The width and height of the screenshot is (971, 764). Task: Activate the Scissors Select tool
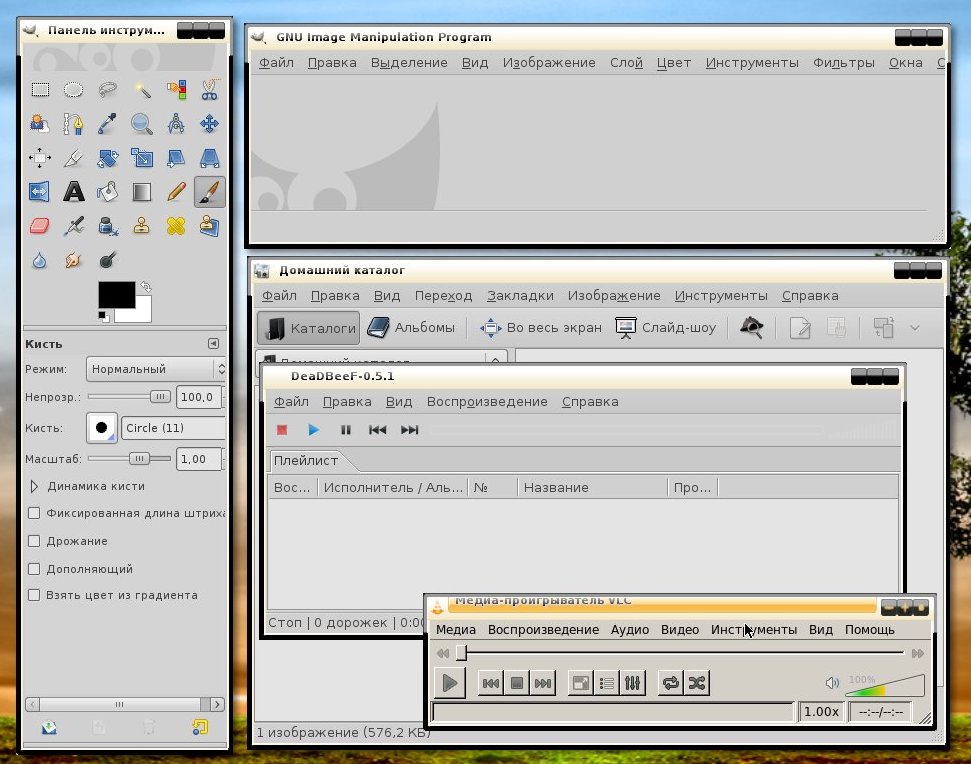[209, 90]
